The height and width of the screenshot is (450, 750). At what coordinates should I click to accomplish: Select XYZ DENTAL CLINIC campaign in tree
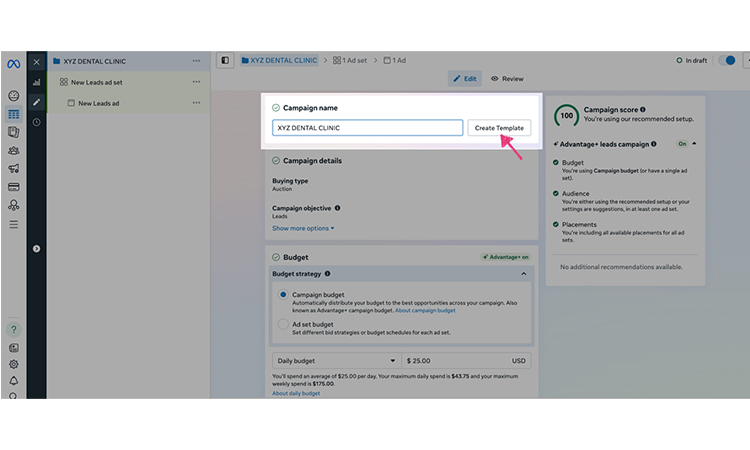pyautogui.click(x=95, y=61)
